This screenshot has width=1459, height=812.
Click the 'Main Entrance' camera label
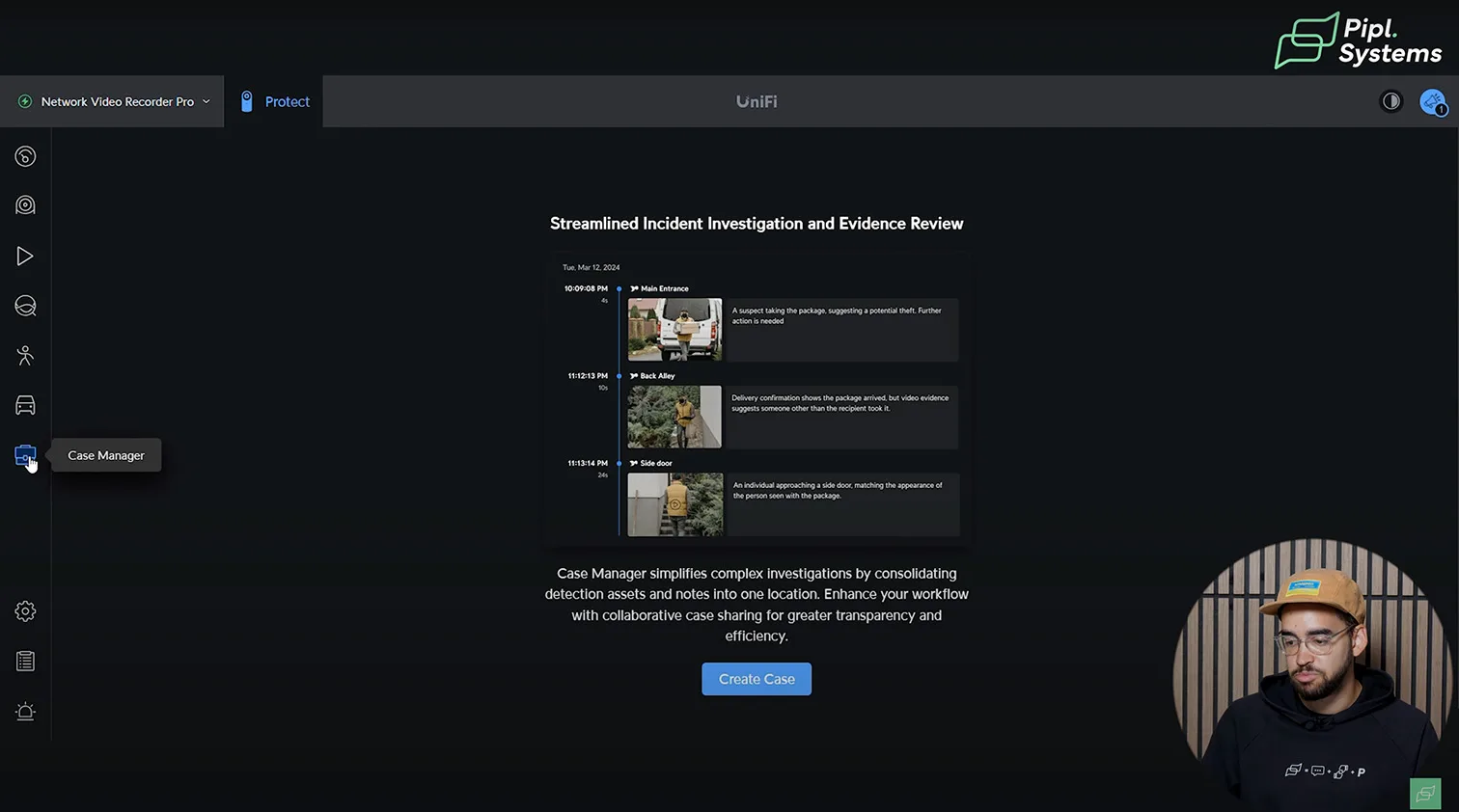tap(664, 288)
